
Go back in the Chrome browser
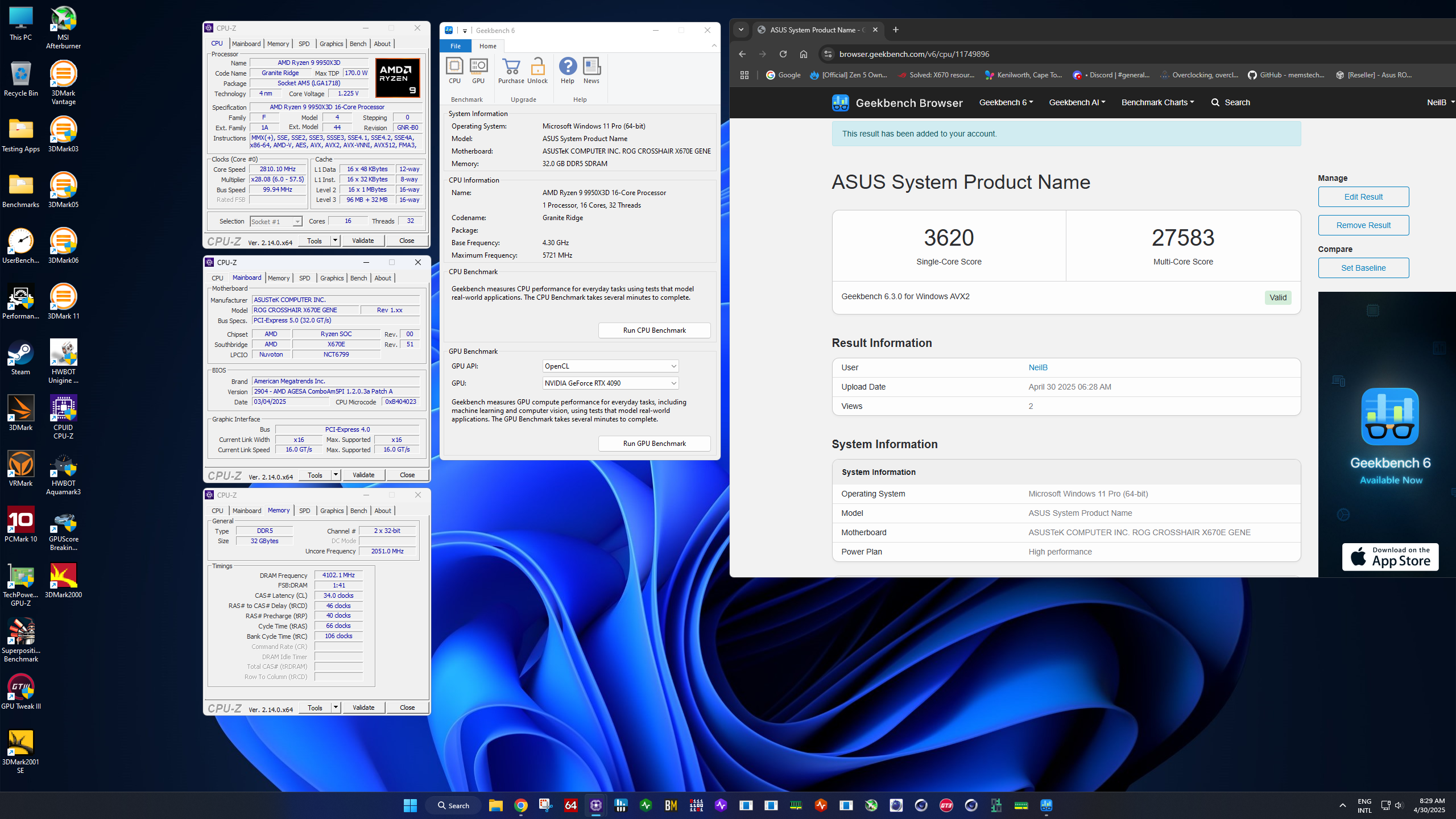(x=742, y=54)
